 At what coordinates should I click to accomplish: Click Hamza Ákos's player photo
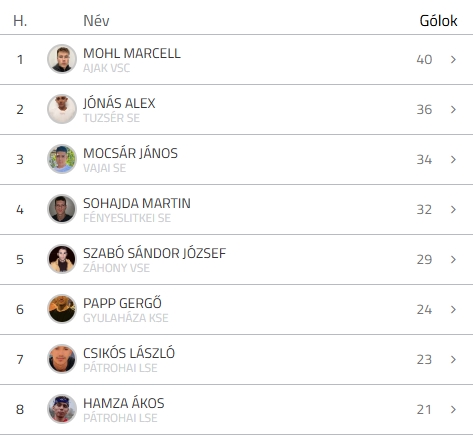point(62,409)
